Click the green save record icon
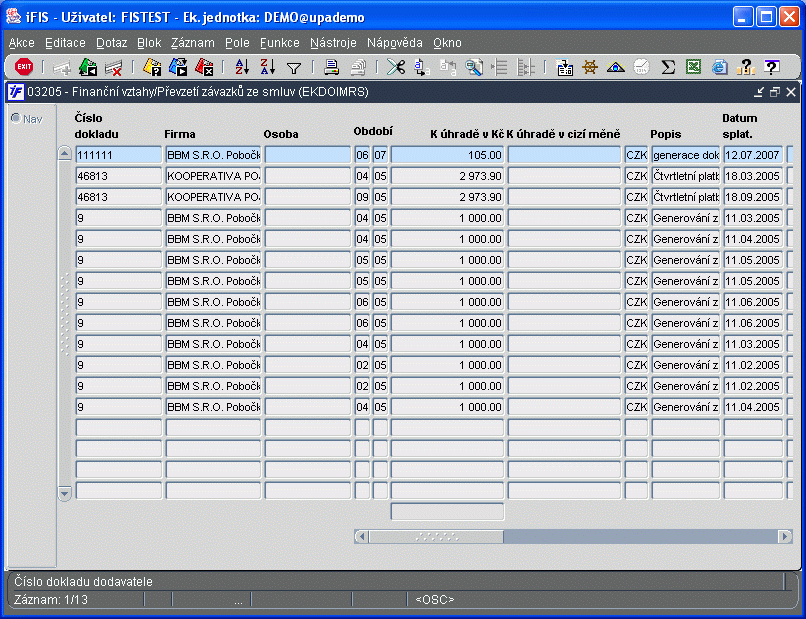The image size is (806, 619). tap(88, 67)
